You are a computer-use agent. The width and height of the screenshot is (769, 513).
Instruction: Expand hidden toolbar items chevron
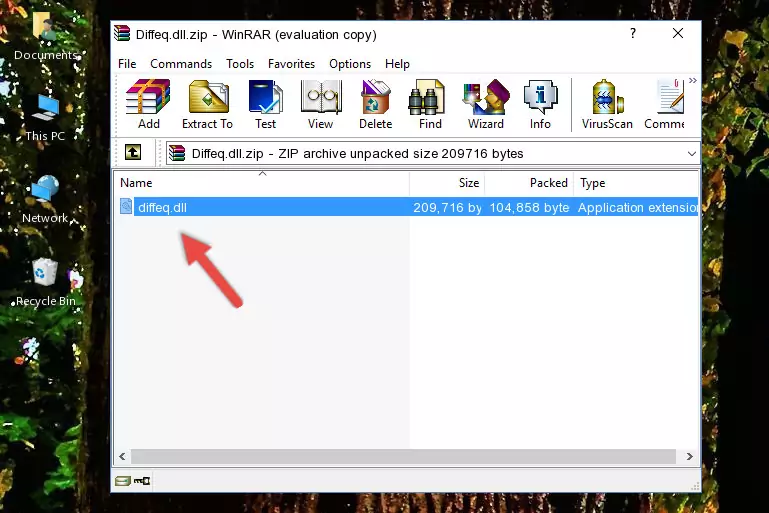pos(692,81)
